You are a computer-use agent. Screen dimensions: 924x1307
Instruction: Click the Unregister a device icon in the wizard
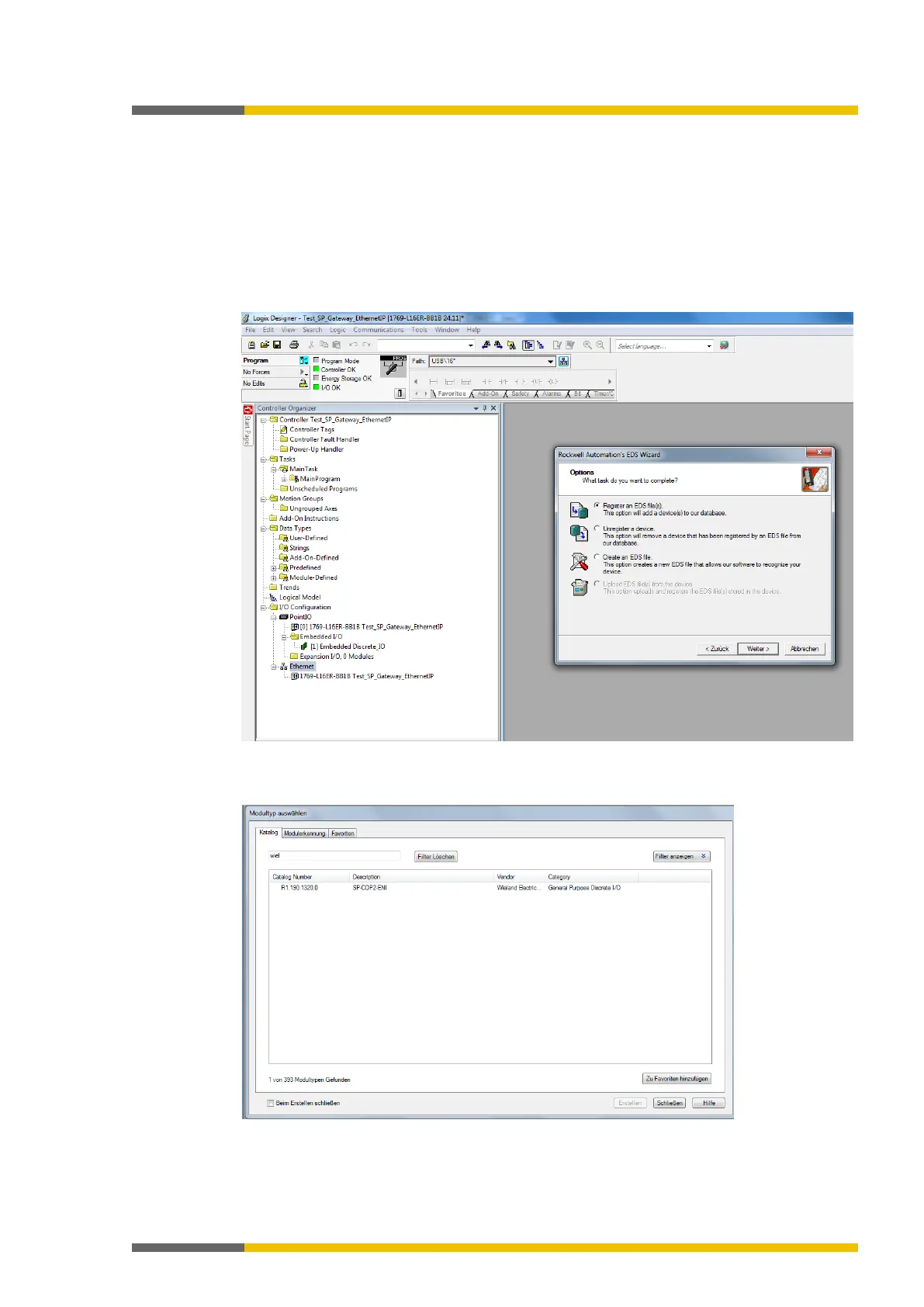click(579, 533)
